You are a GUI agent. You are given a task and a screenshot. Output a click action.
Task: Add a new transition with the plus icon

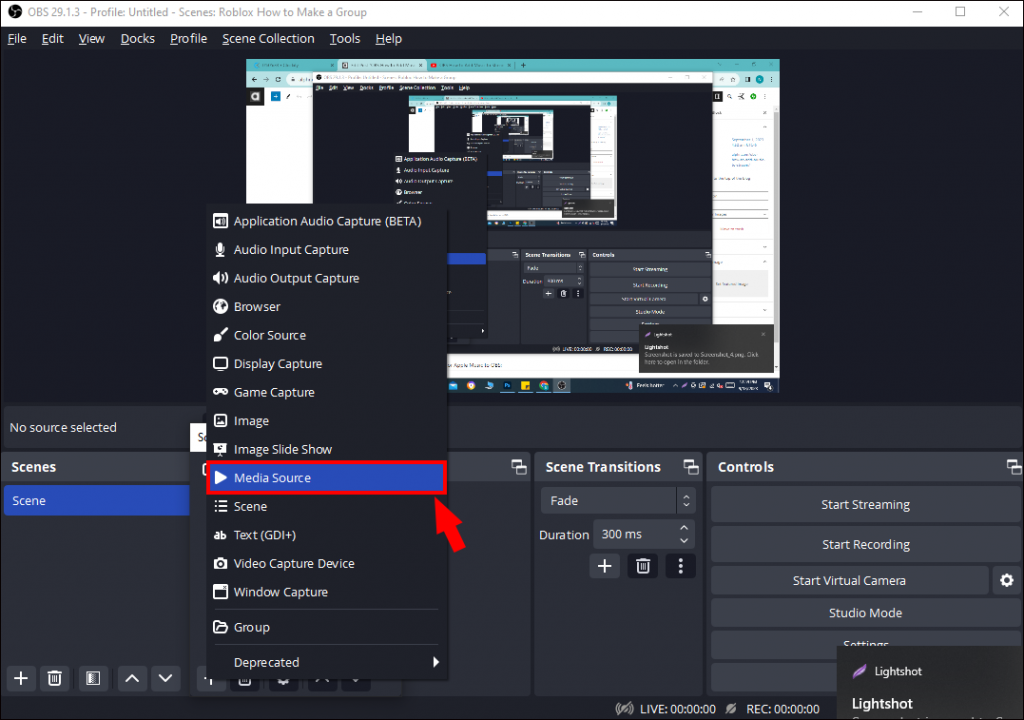[604, 566]
